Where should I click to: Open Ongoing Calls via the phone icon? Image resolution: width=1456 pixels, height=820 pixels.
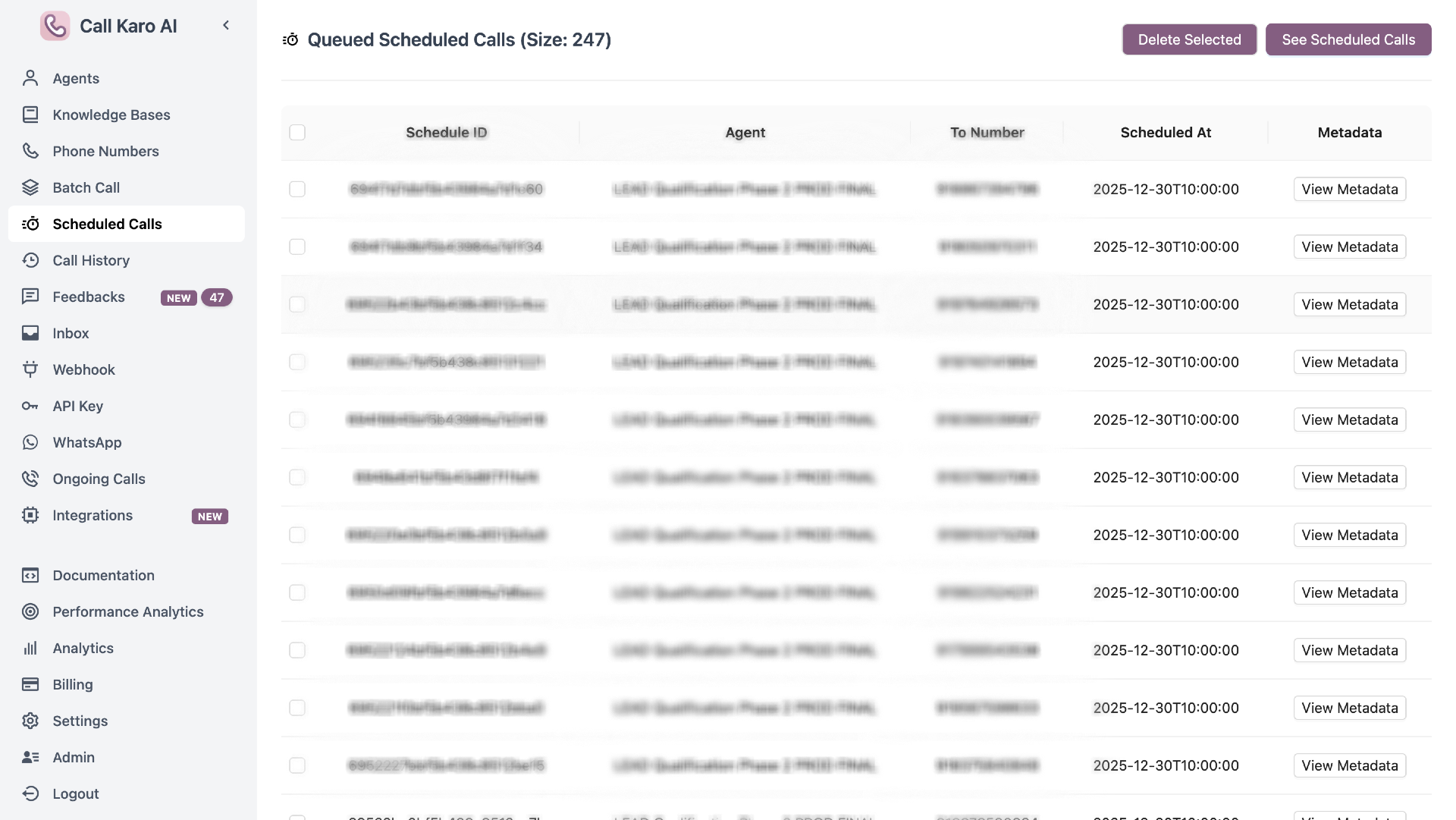pos(30,478)
